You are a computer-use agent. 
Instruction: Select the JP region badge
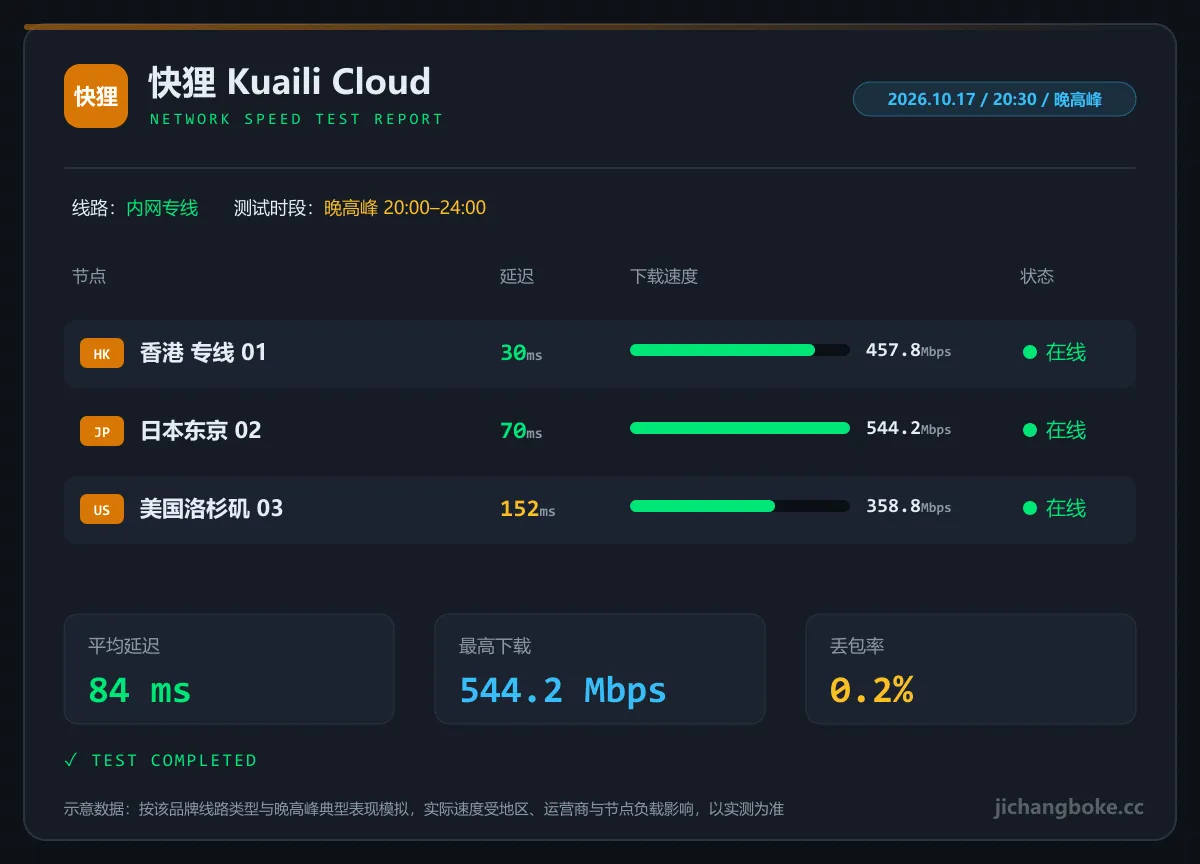coord(102,431)
